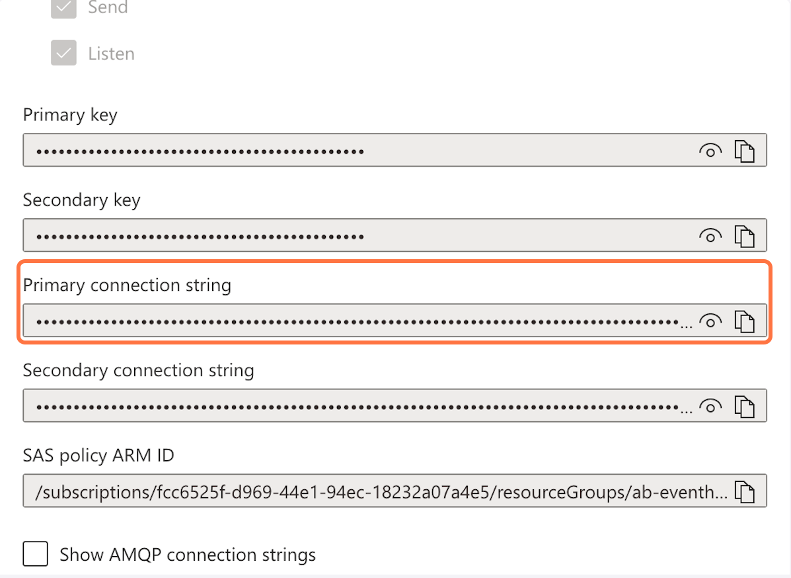
Task: Reveal the Secondary key with eye icon
Action: pos(710,236)
